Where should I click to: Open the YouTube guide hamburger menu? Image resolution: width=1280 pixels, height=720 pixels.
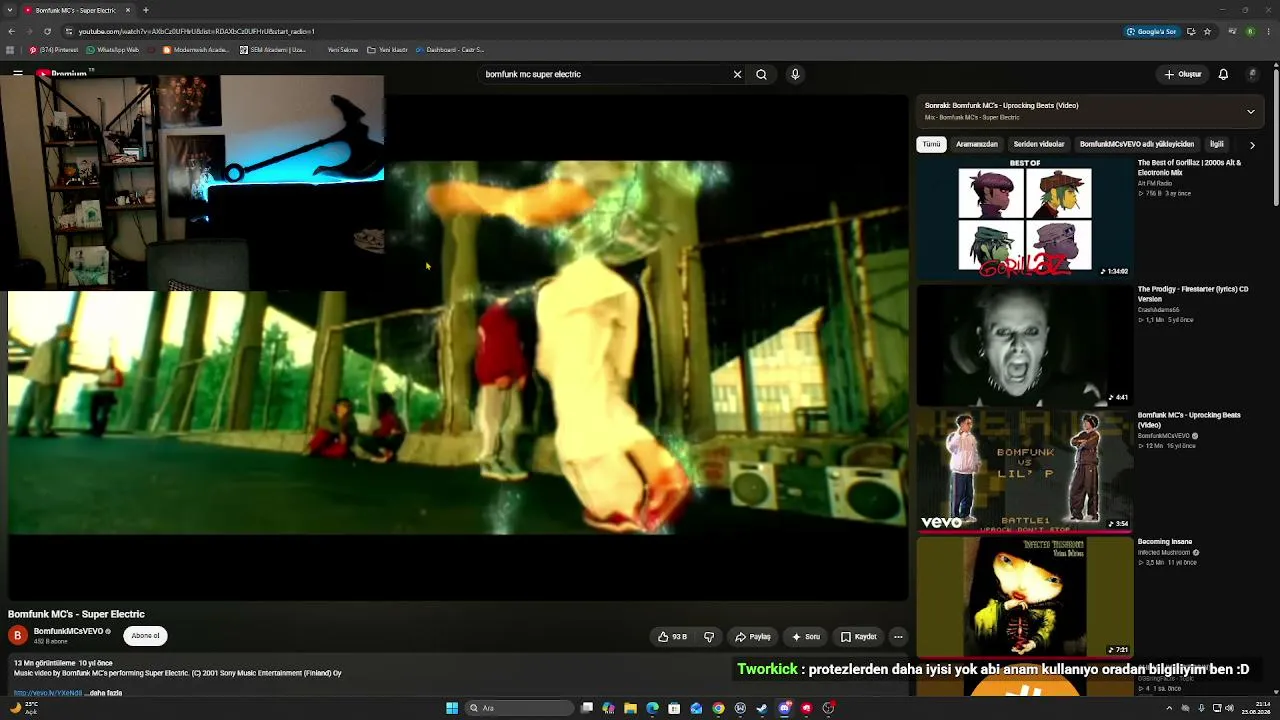[18, 74]
